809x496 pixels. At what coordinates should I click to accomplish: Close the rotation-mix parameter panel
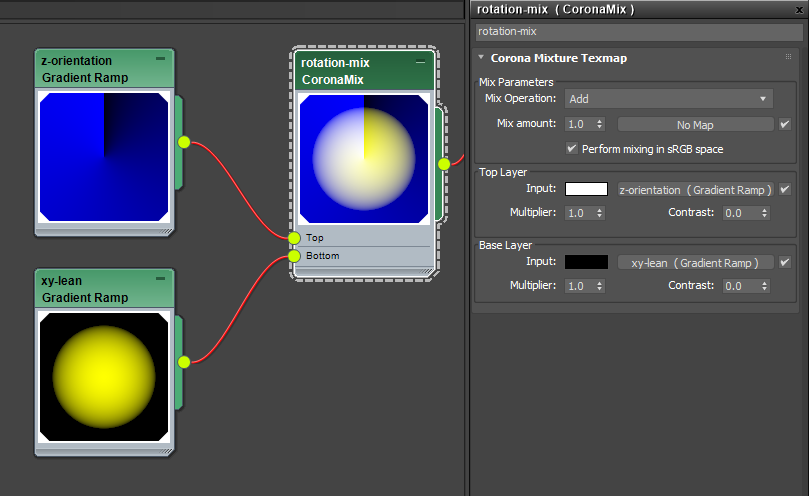[799, 10]
